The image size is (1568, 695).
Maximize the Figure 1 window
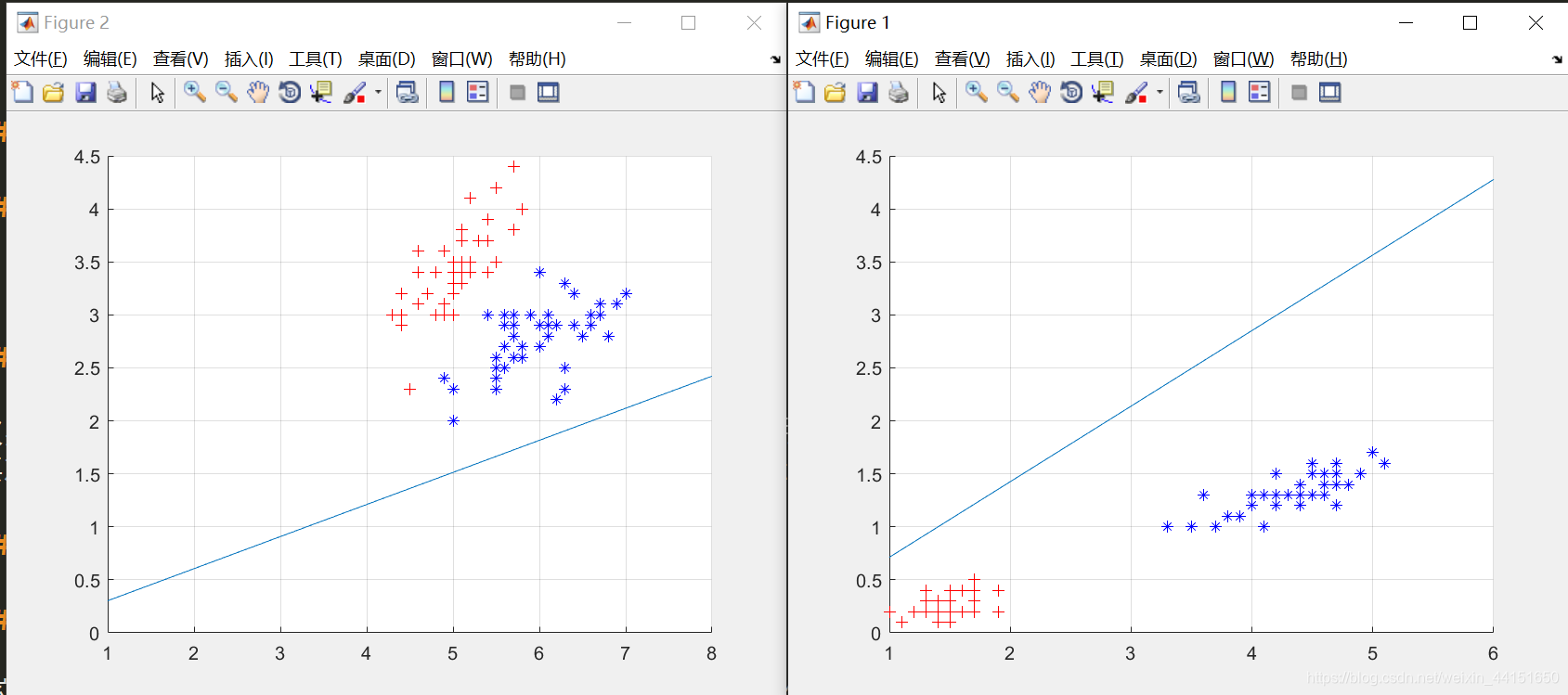coord(1471,22)
